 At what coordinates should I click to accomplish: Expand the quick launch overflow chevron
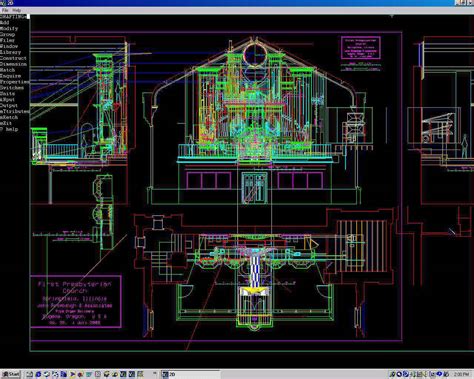point(155,374)
